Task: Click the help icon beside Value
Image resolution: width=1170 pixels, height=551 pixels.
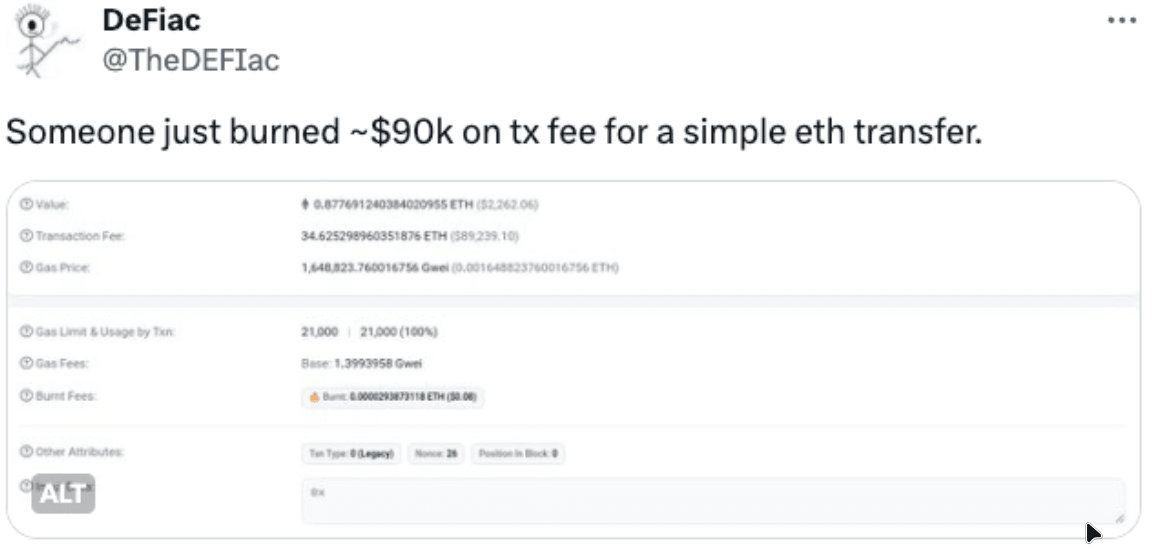Action: [x=25, y=205]
